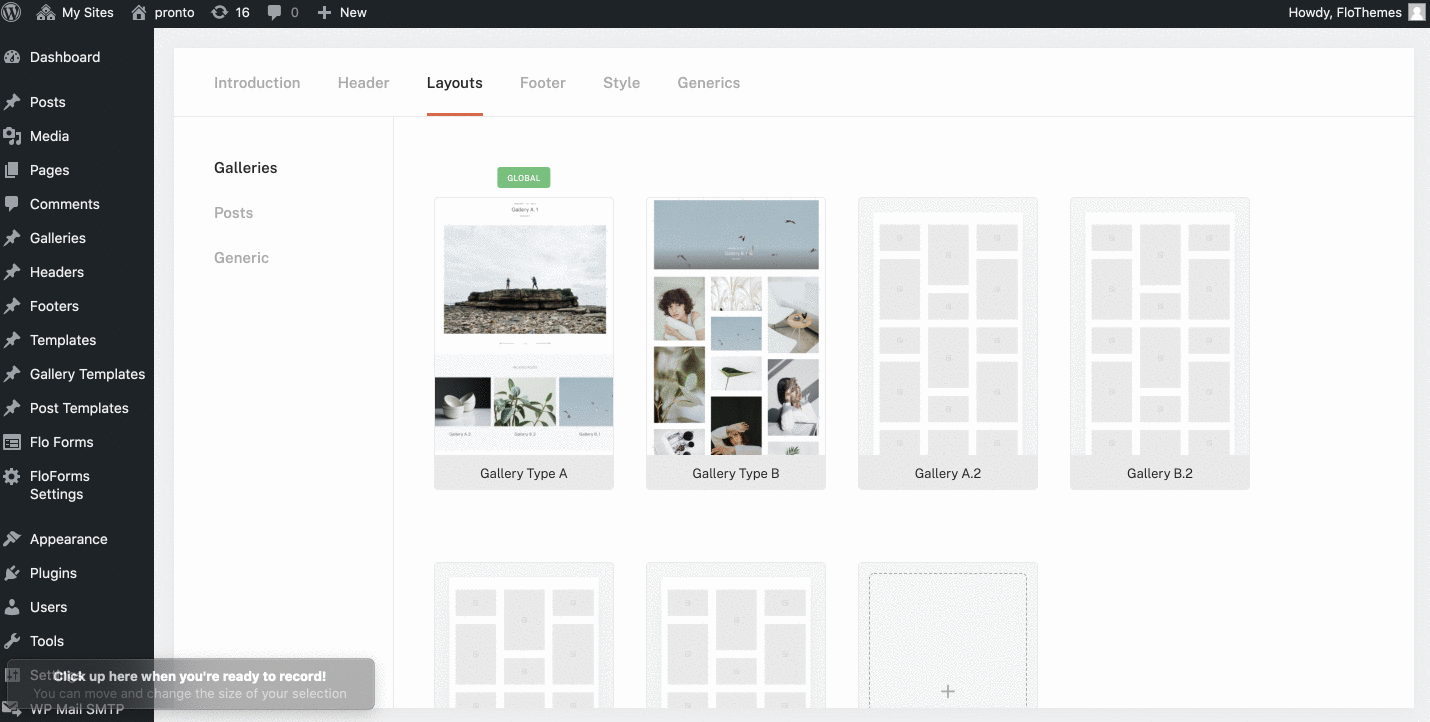Open Appearance in the admin menu
This screenshot has height=722, width=1430.
(69, 539)
